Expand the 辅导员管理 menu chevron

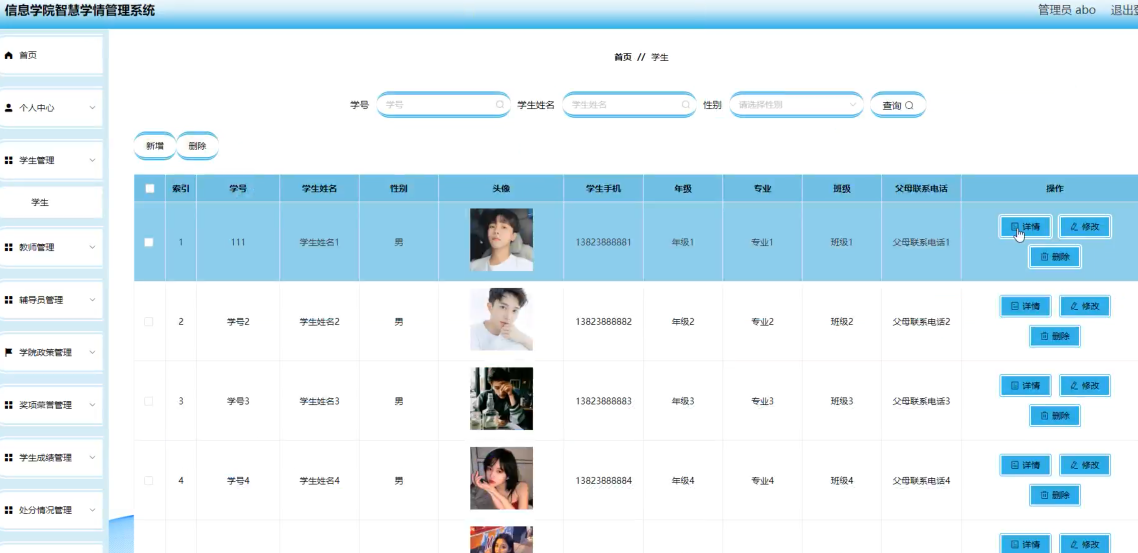coord(92,300)
